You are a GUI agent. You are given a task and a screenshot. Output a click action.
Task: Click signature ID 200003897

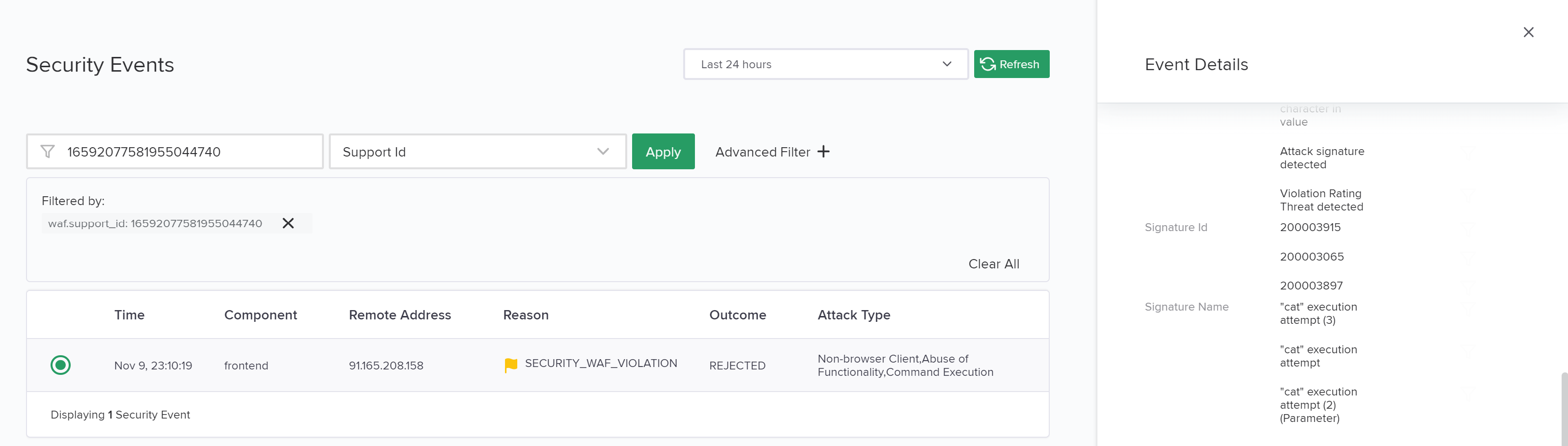click(x=1311, y=286)
